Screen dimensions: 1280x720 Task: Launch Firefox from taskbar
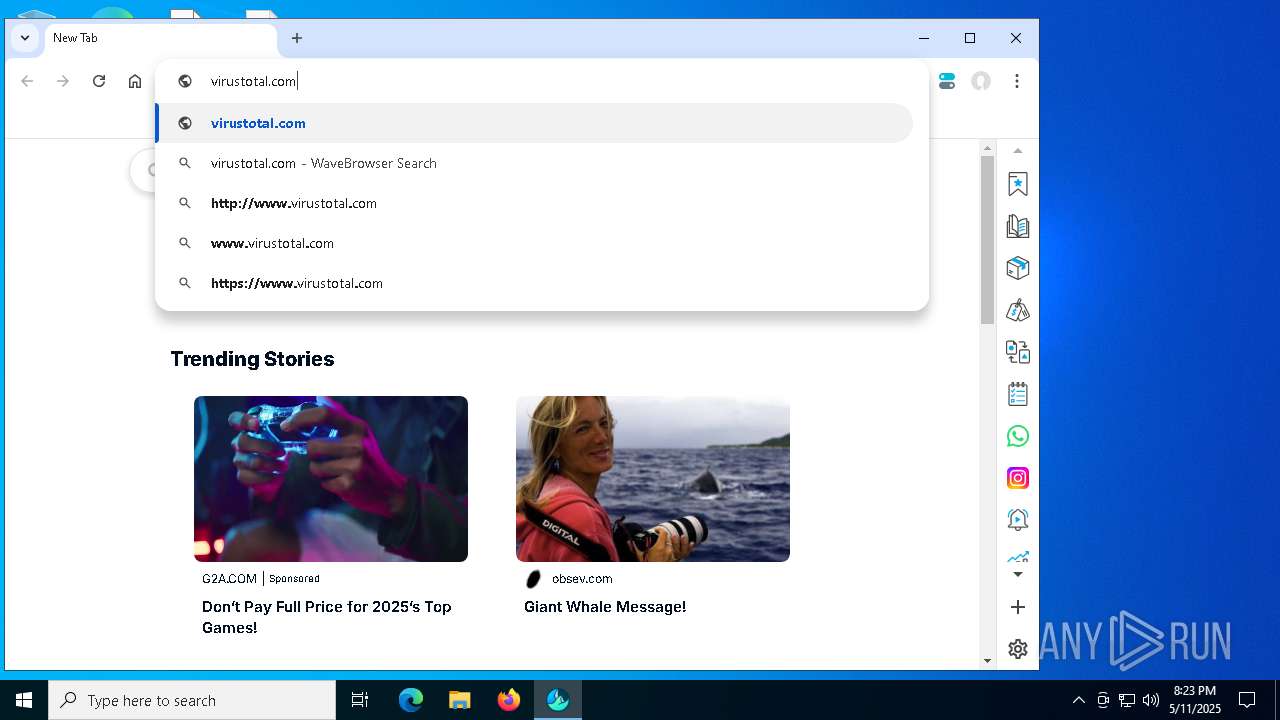coord(509,700)
